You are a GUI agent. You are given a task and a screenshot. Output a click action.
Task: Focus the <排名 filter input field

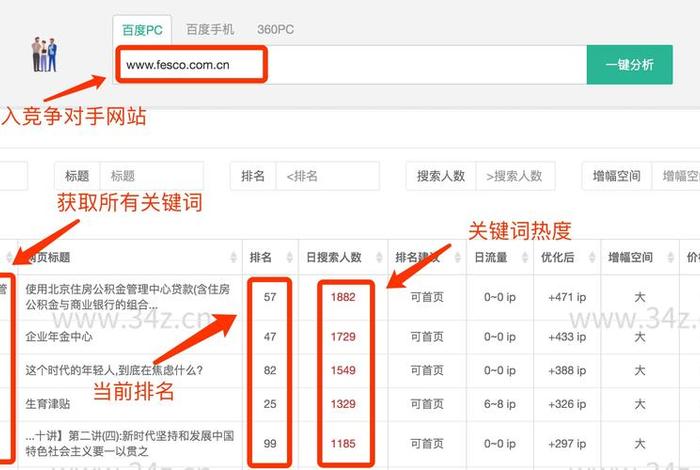click(x=328, y=176)
